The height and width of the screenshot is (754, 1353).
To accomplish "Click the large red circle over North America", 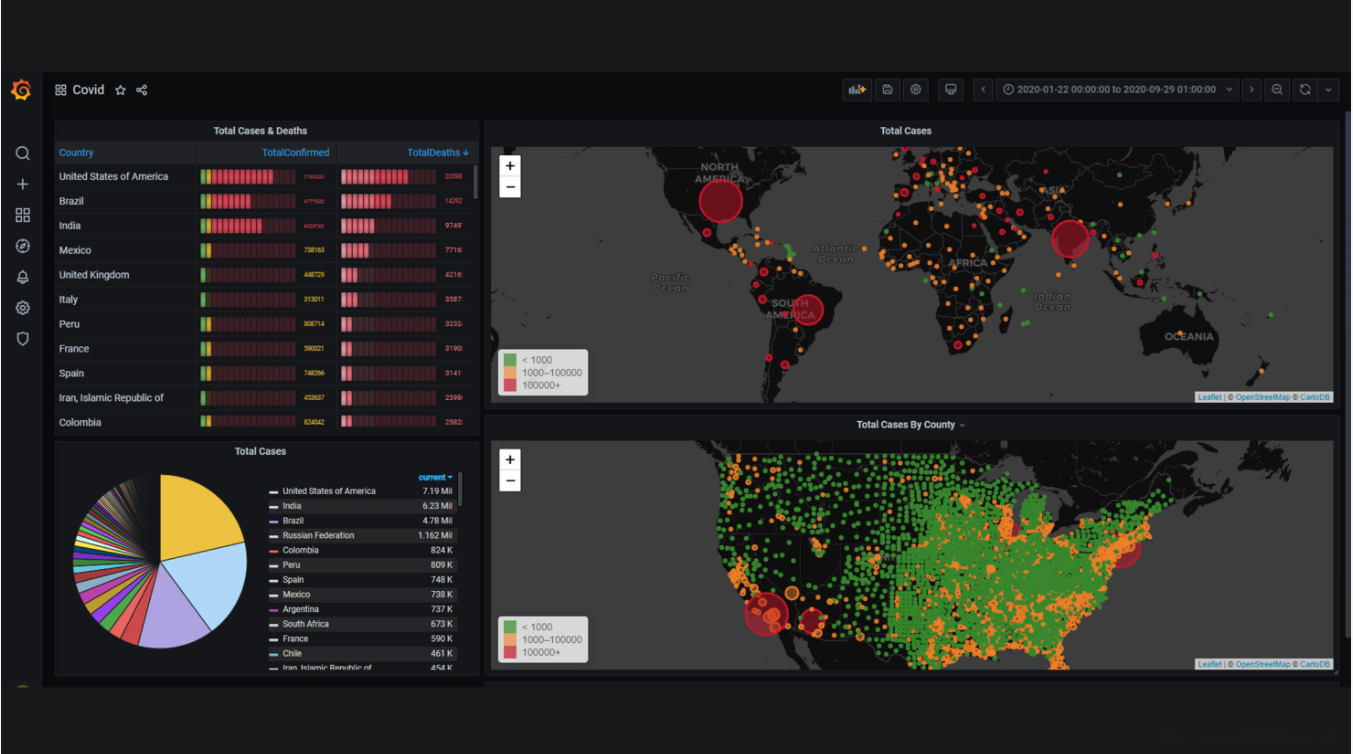I will click(720, 200).
